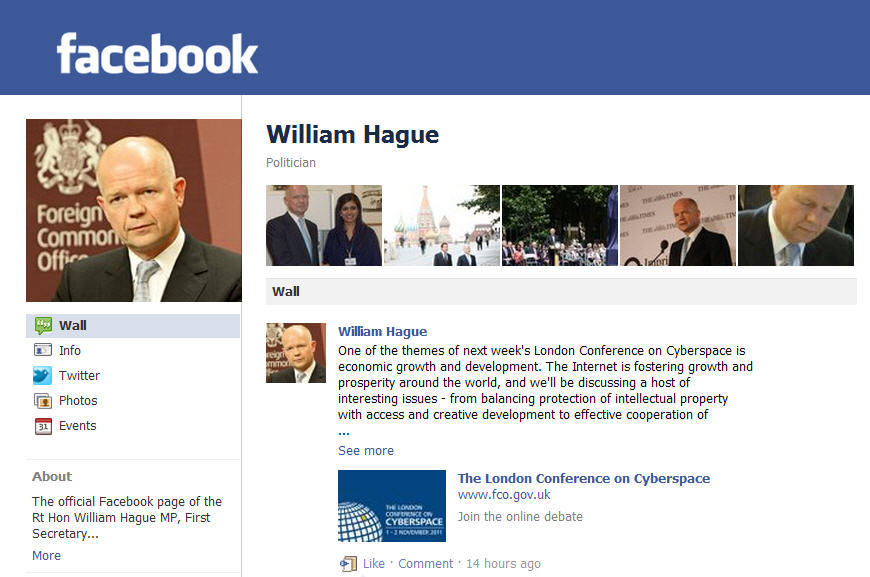The height and width of the screenshot is (577, 870).
Task: Click the Twitter bird icon
Action: 43,376
